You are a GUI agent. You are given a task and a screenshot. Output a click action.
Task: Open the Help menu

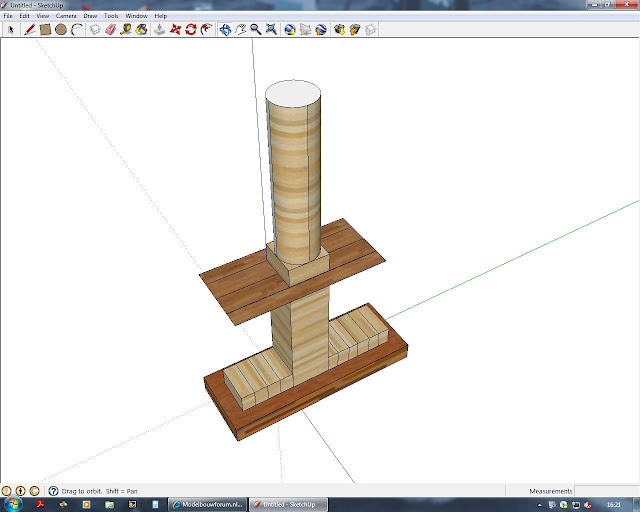tap(161, 16)
